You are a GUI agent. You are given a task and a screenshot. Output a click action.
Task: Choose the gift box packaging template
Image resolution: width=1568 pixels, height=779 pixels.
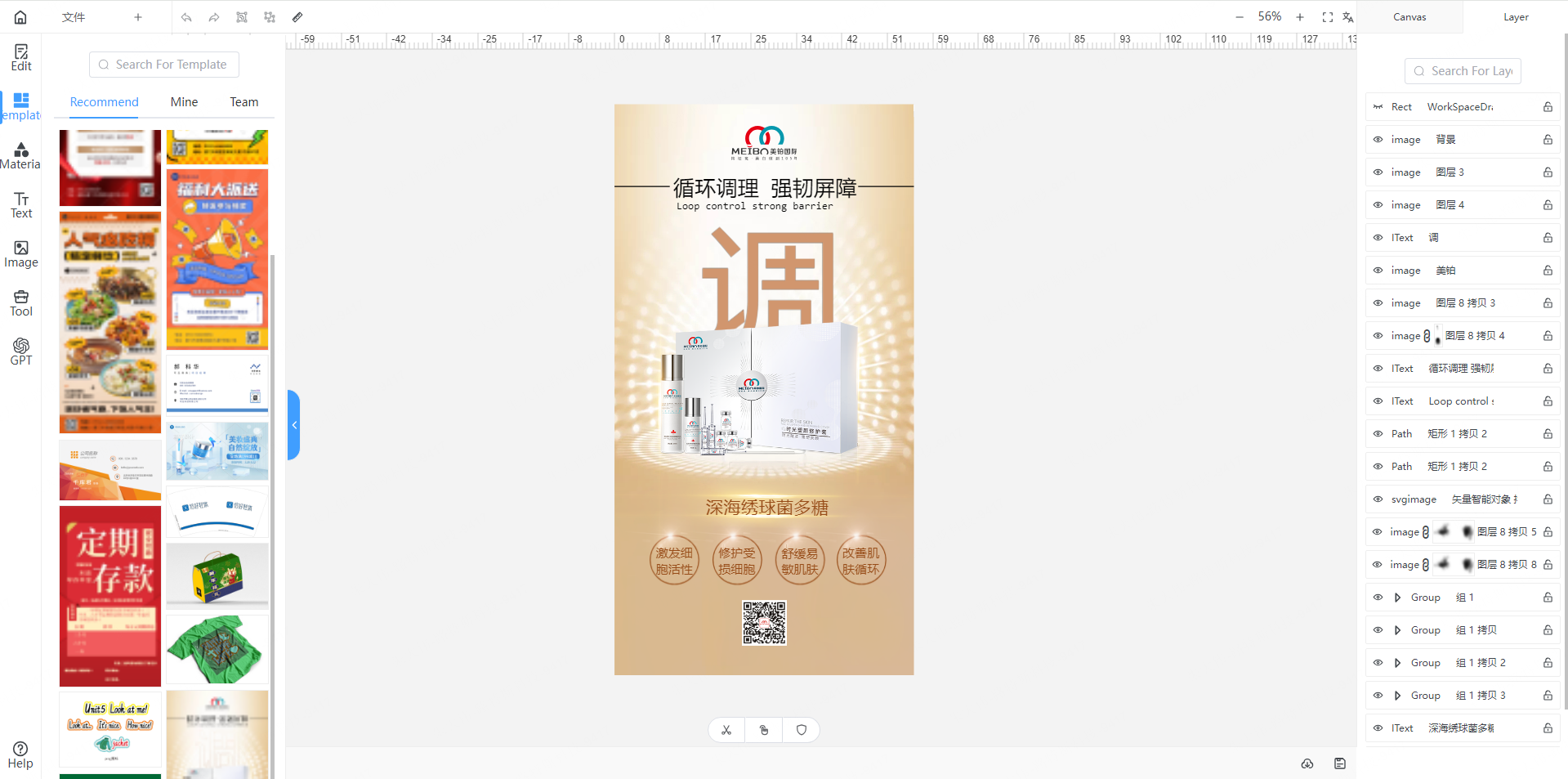tap(217, 576)
